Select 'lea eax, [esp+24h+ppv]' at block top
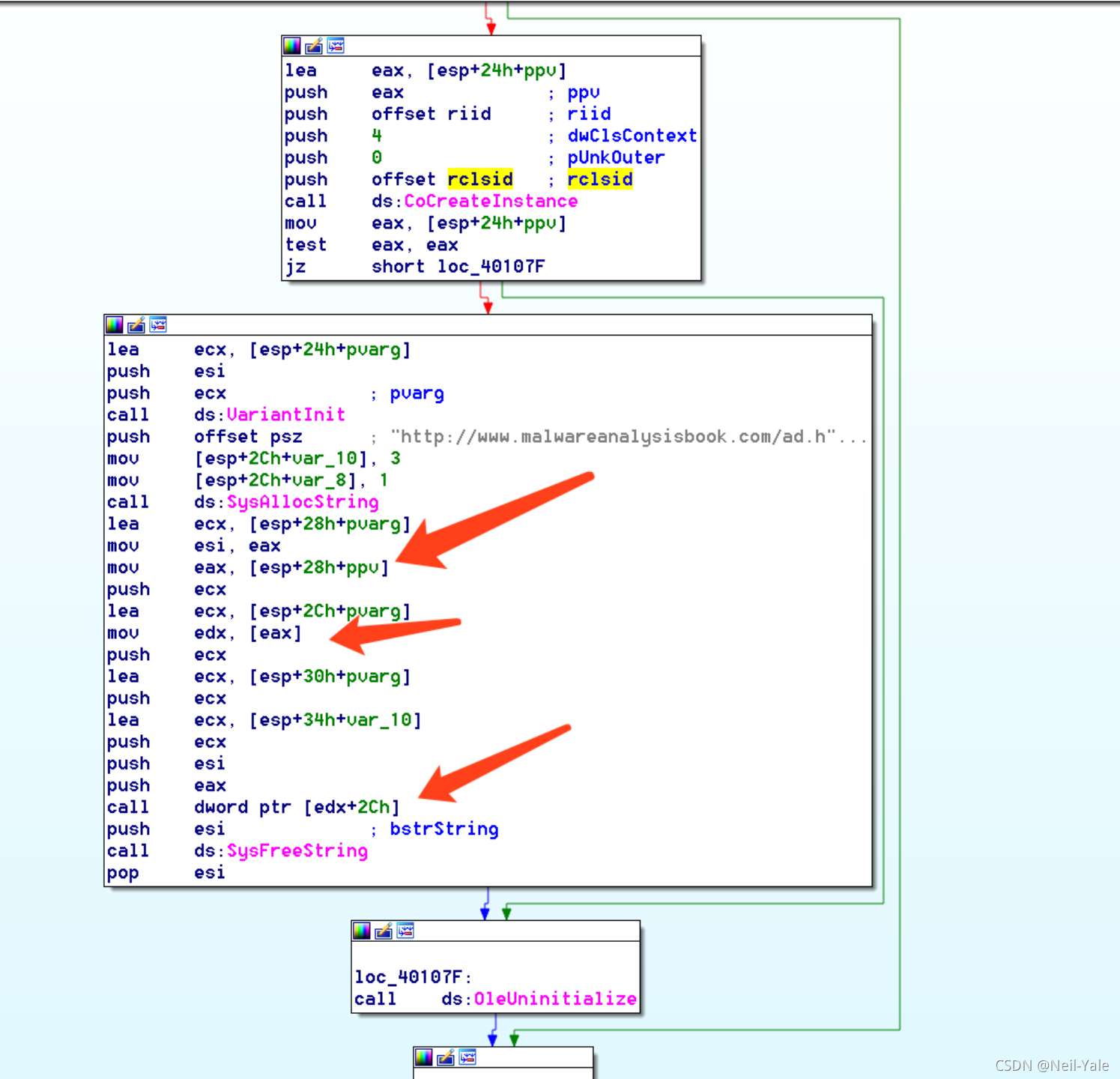Screen dimensions: 1120x1079 [425, 70]
